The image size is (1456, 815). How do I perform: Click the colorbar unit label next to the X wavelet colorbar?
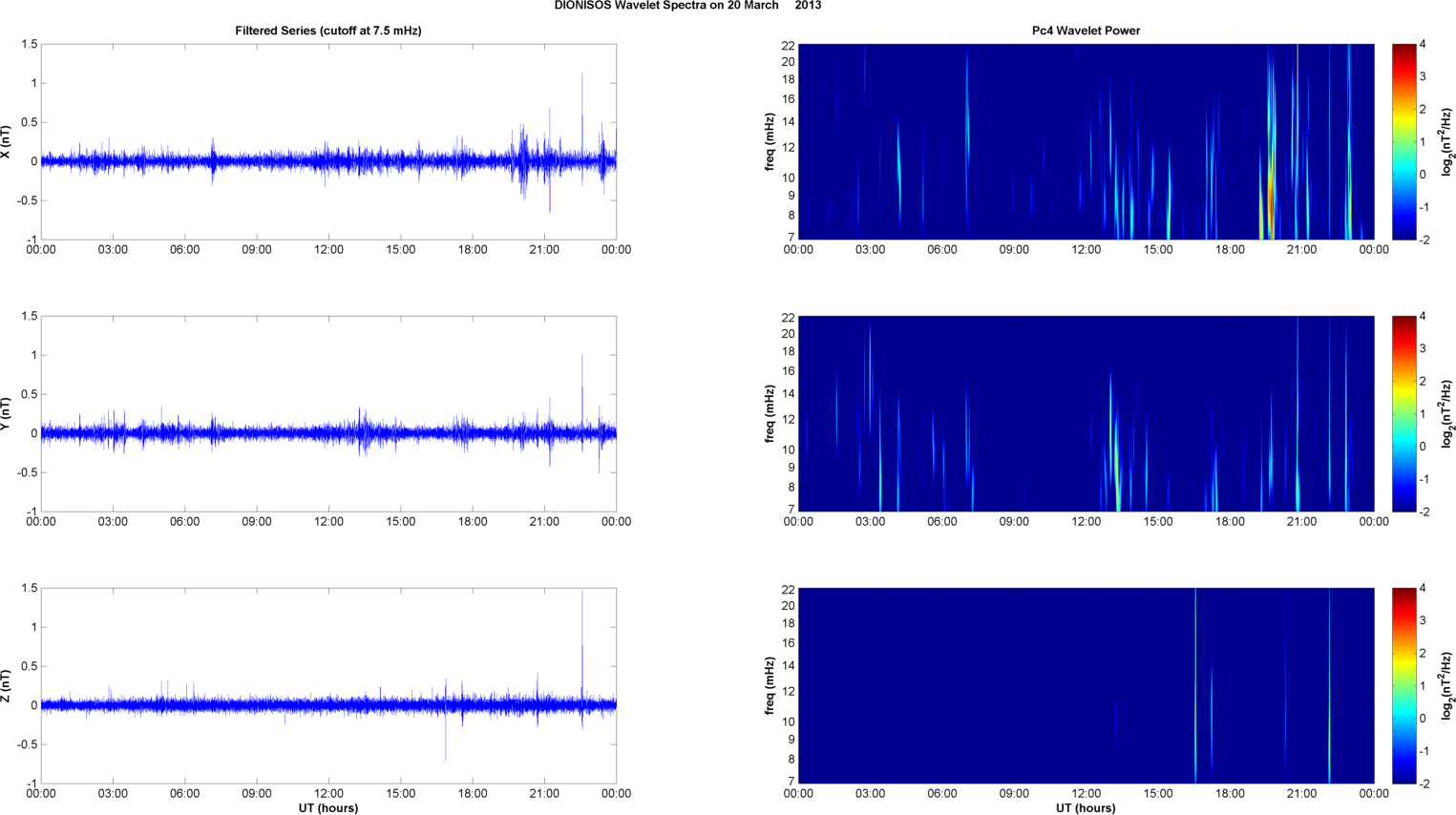tap(1447, 142)
